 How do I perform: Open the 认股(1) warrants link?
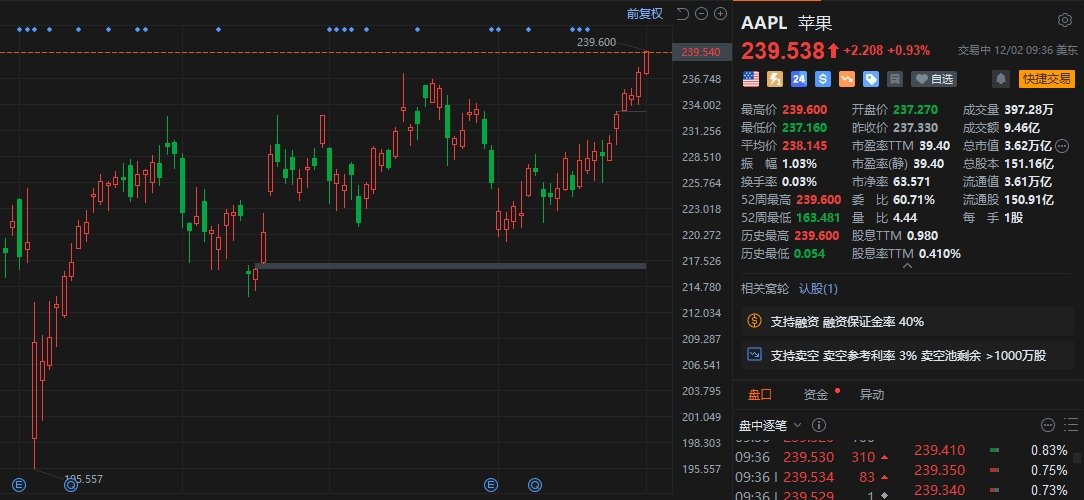818,289
